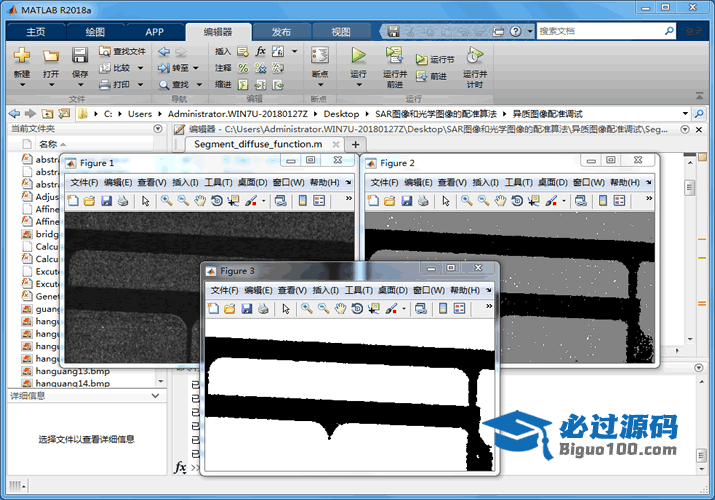Image resolution: width=715 pixels, height=500 pixels.
Task: Open Tools menu in Figure 2
Action: [x=519, y=183]
